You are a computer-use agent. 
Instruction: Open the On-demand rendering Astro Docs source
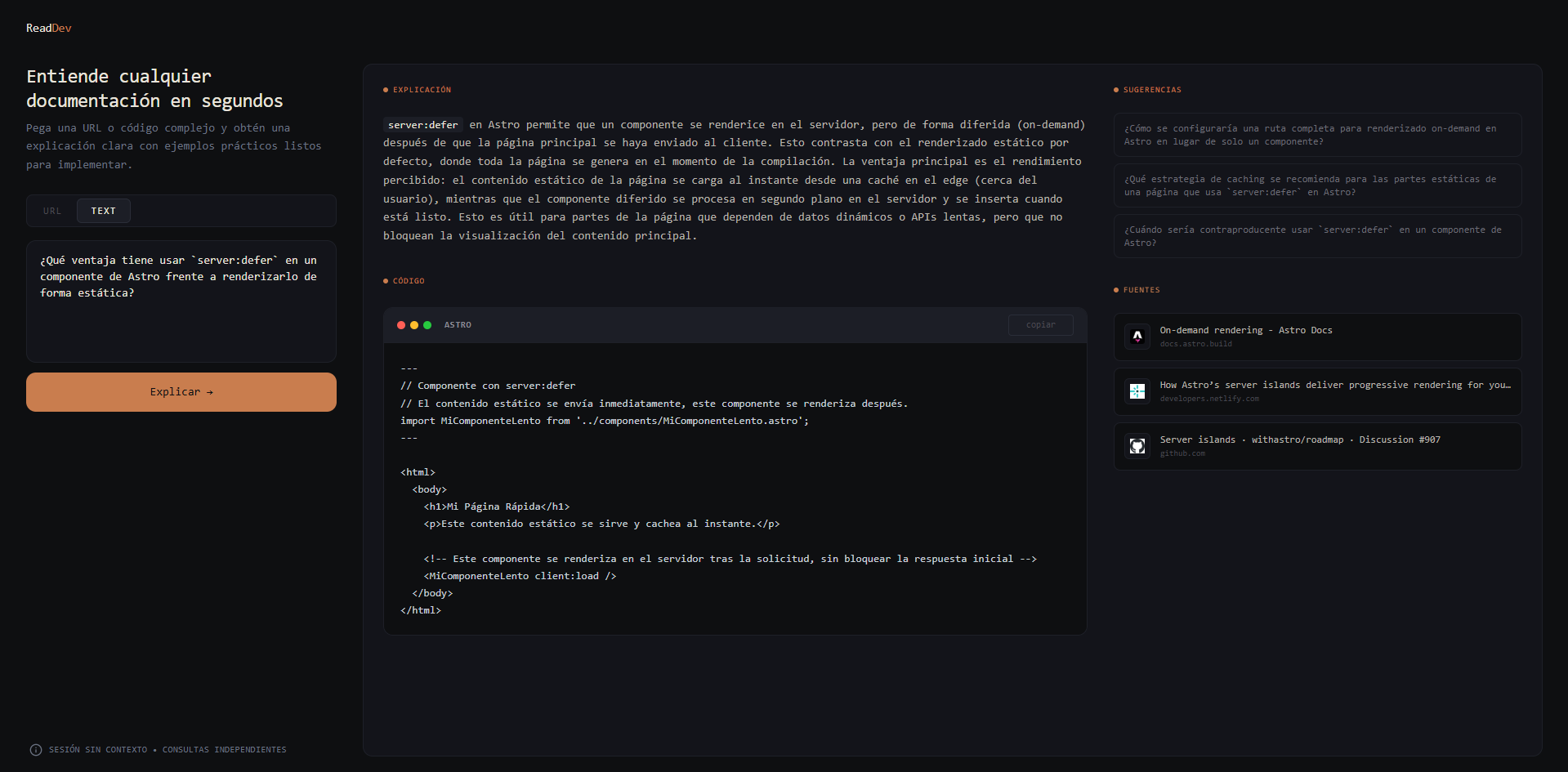[x=1317, y=337]
